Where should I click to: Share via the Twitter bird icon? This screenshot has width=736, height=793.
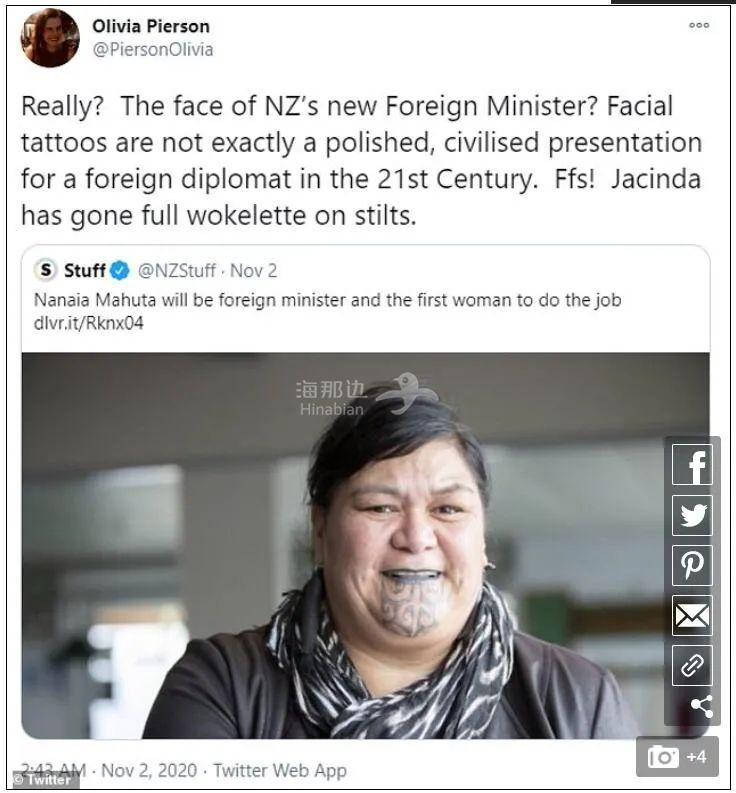[x=692, y=515]
